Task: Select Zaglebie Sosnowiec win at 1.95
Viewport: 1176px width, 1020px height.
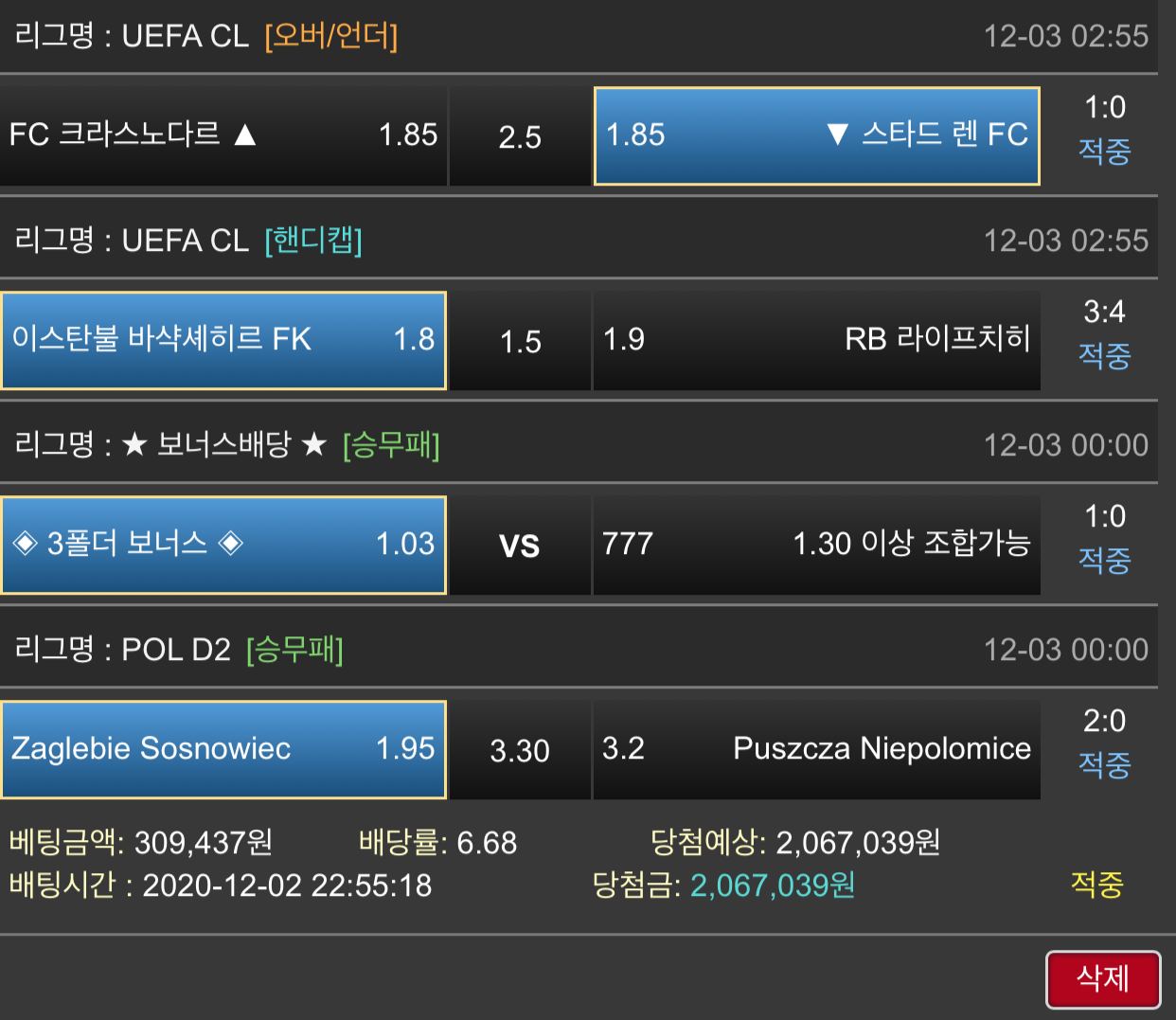Action: (x=223, y=749)
